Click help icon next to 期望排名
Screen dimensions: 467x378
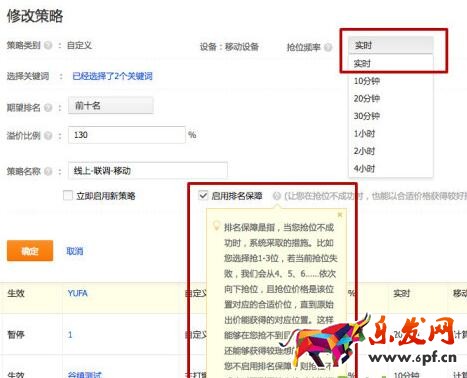pos(48,107)
